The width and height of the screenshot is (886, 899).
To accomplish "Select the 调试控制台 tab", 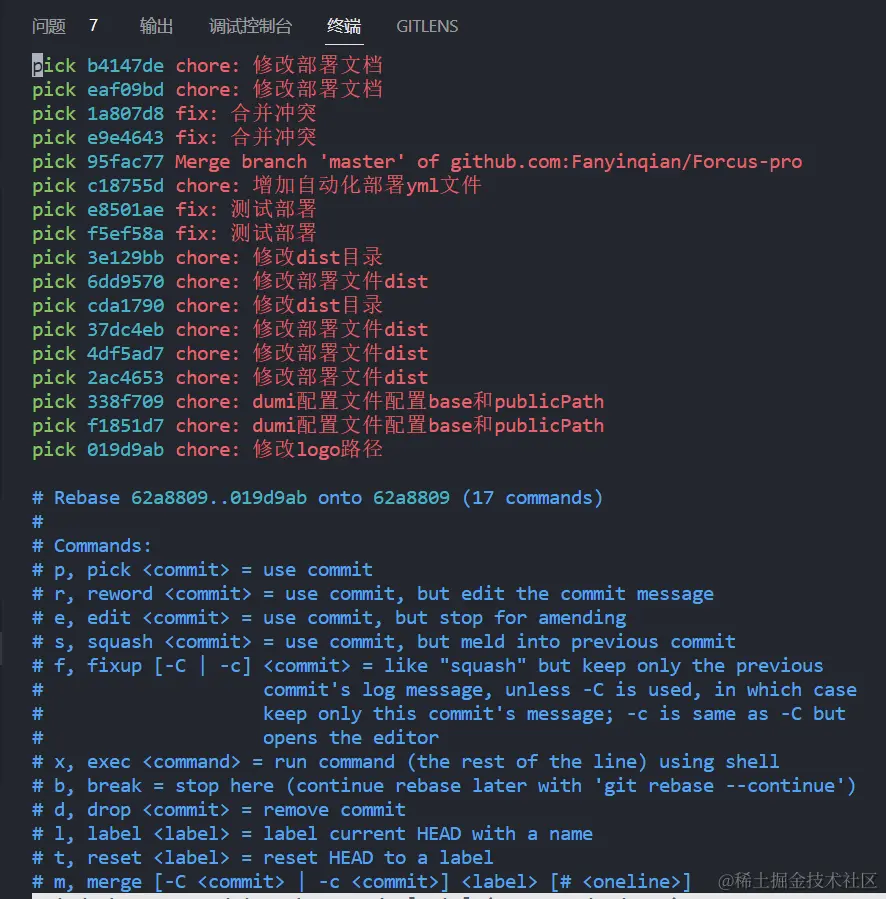I will pos(251,26).
